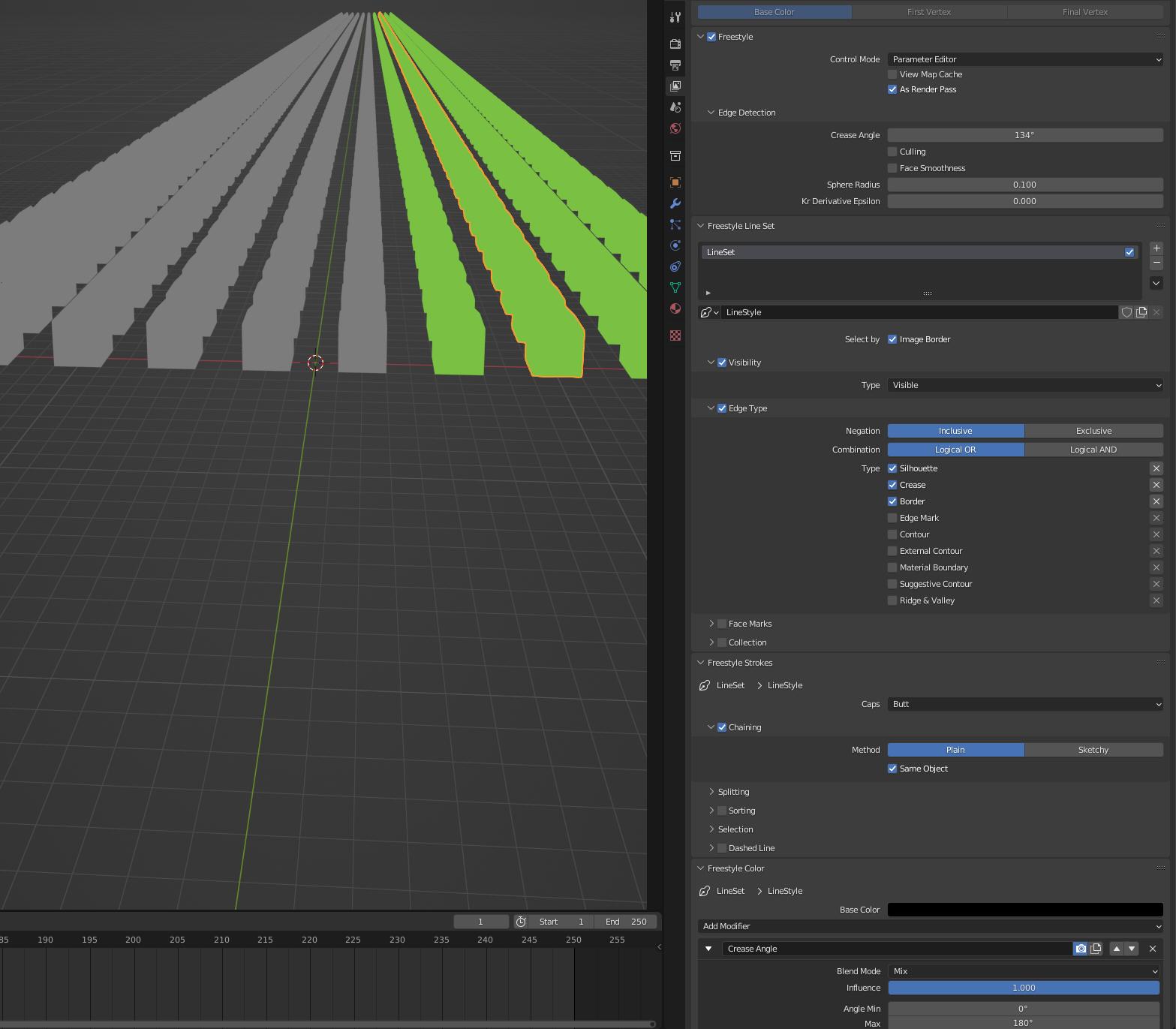Switch to the Final Vertex tab
The width and height of the screenshot is (1176, 1029).
tap(1084, 11)
